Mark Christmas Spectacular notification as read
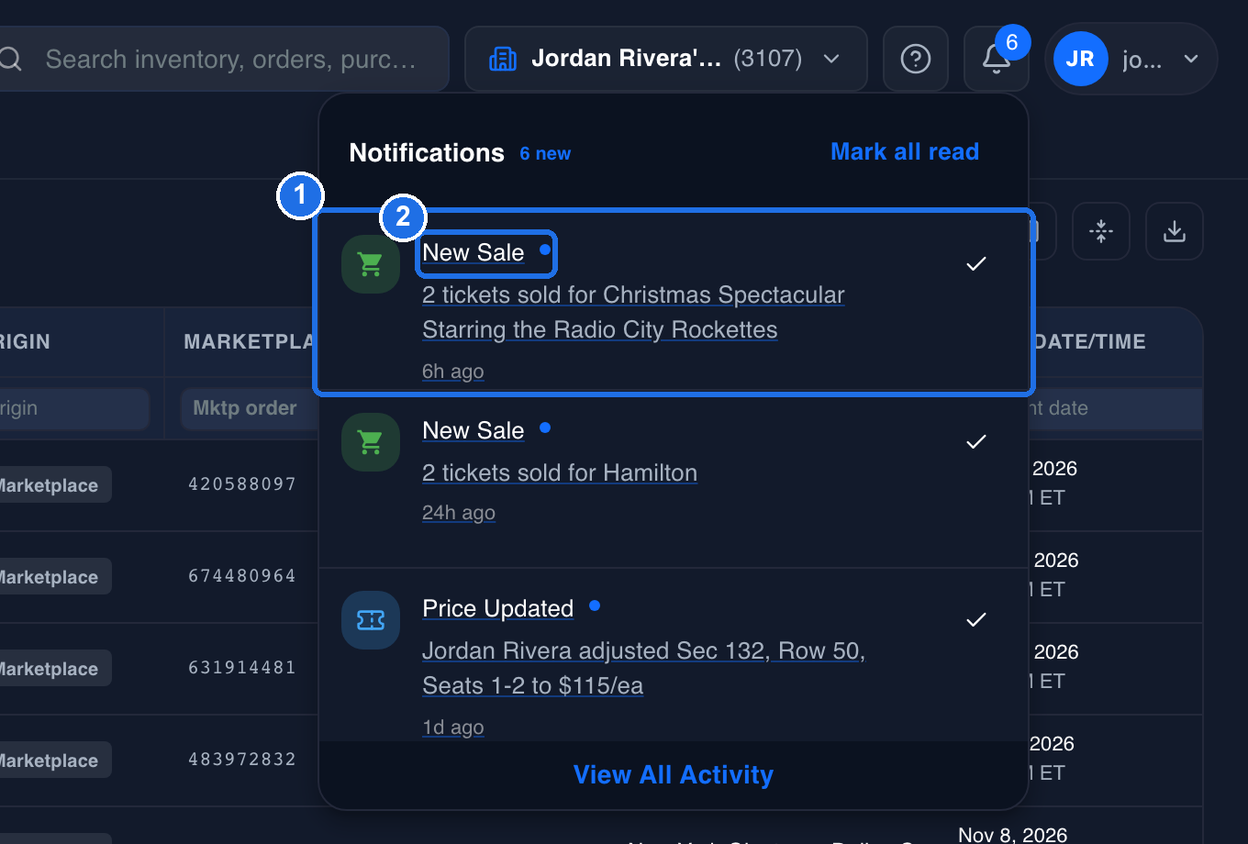Viewport: 1248px width, 844px height. pyautogui.click(x=976, y=263)
